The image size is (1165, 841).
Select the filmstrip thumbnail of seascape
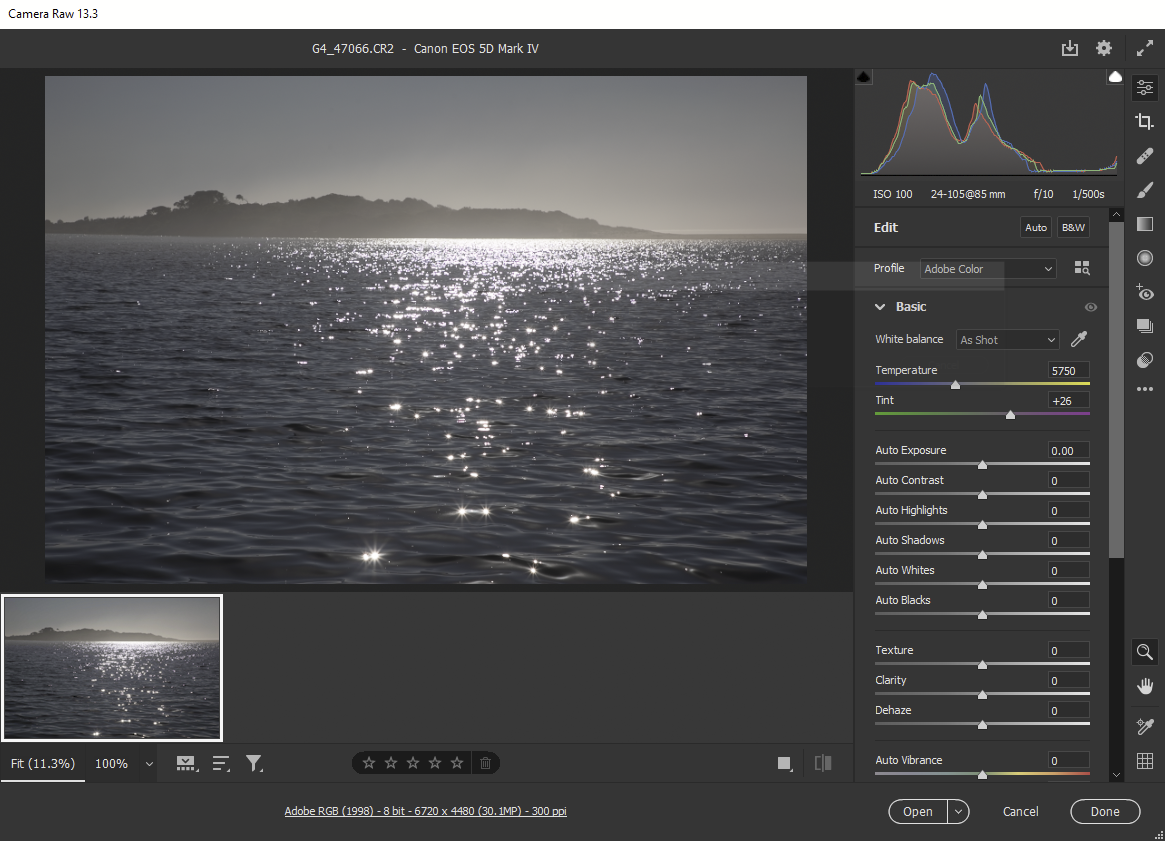pos(112,668)
